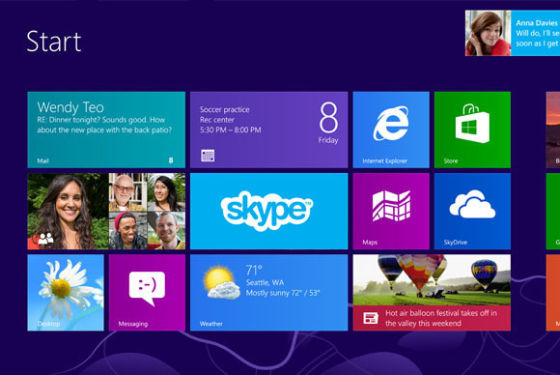The height and width of the screenshot is (375, 560).
Task: Open the Mail tile from Wendy Teo
Action: pyautogui.click(x=106, y=130)
